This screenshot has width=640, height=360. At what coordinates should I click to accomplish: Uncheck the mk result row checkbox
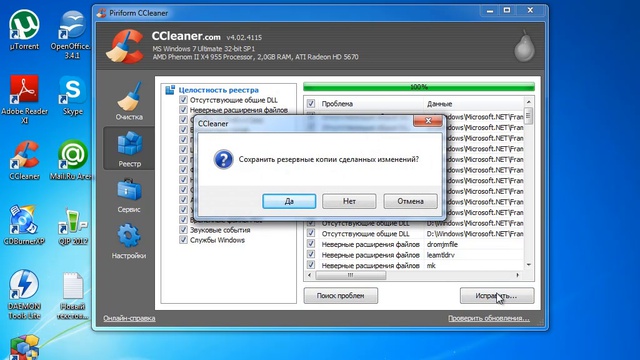(311, 265)
